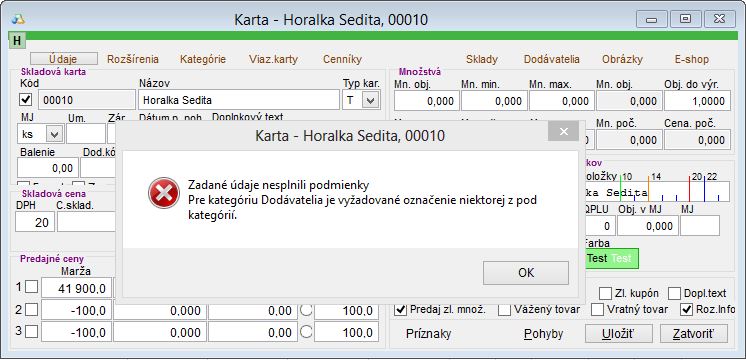Toggle the price row 1 checkbox

pos(31,287)
